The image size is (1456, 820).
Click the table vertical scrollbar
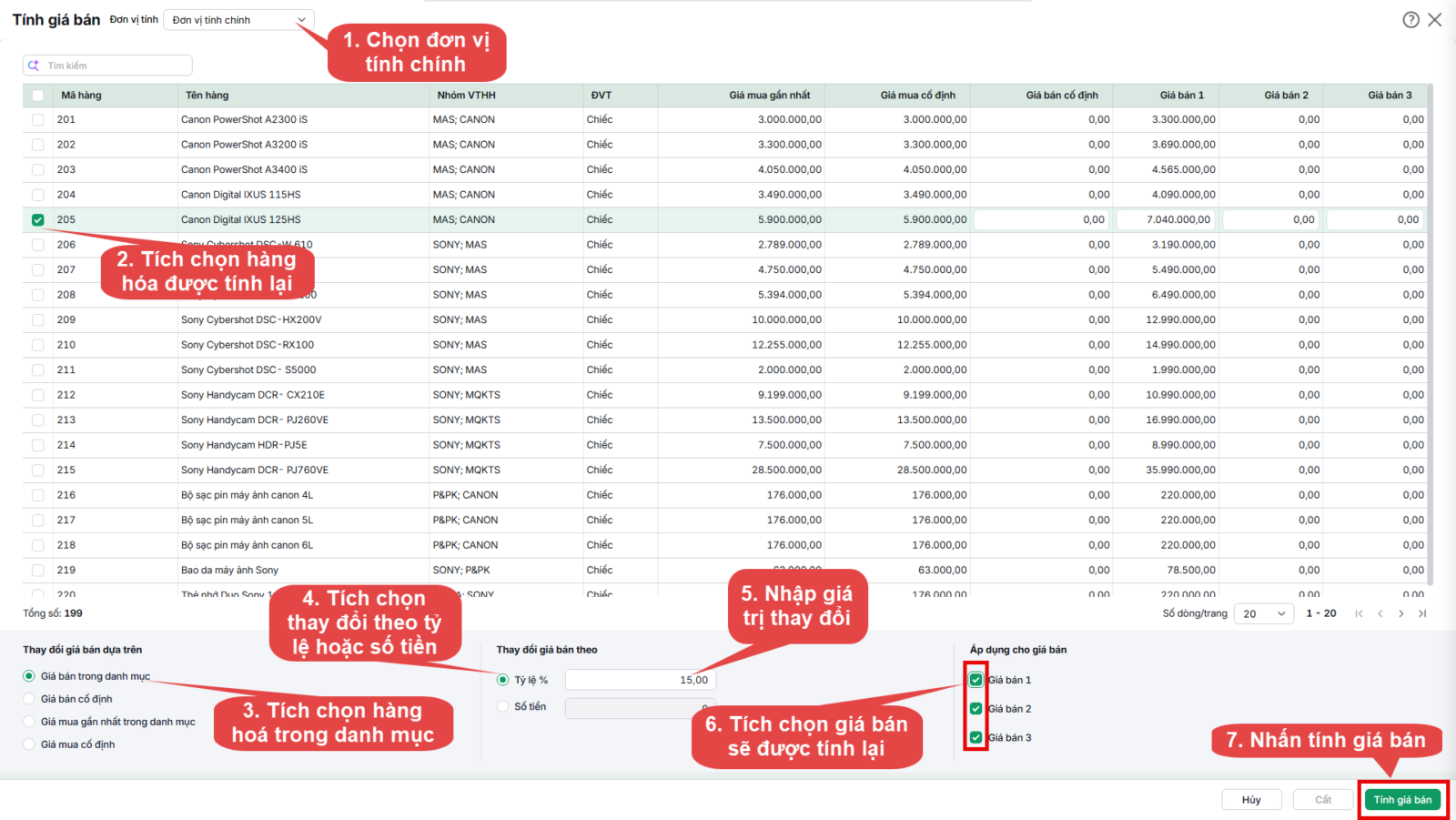(x=1430, y=335)
